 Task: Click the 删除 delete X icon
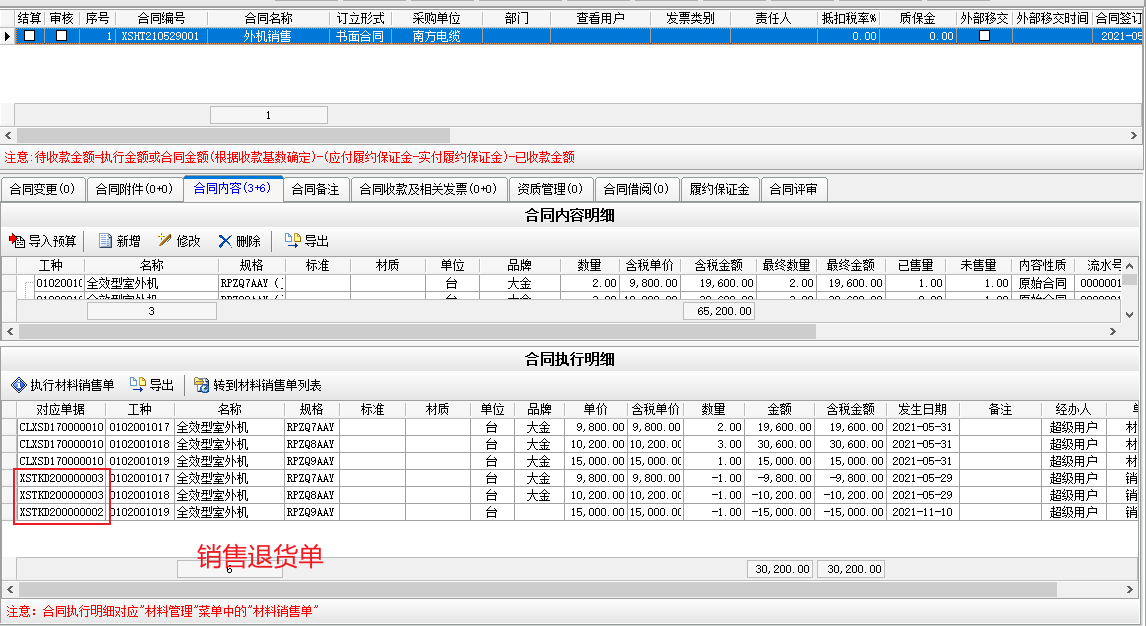coord(225,241)
